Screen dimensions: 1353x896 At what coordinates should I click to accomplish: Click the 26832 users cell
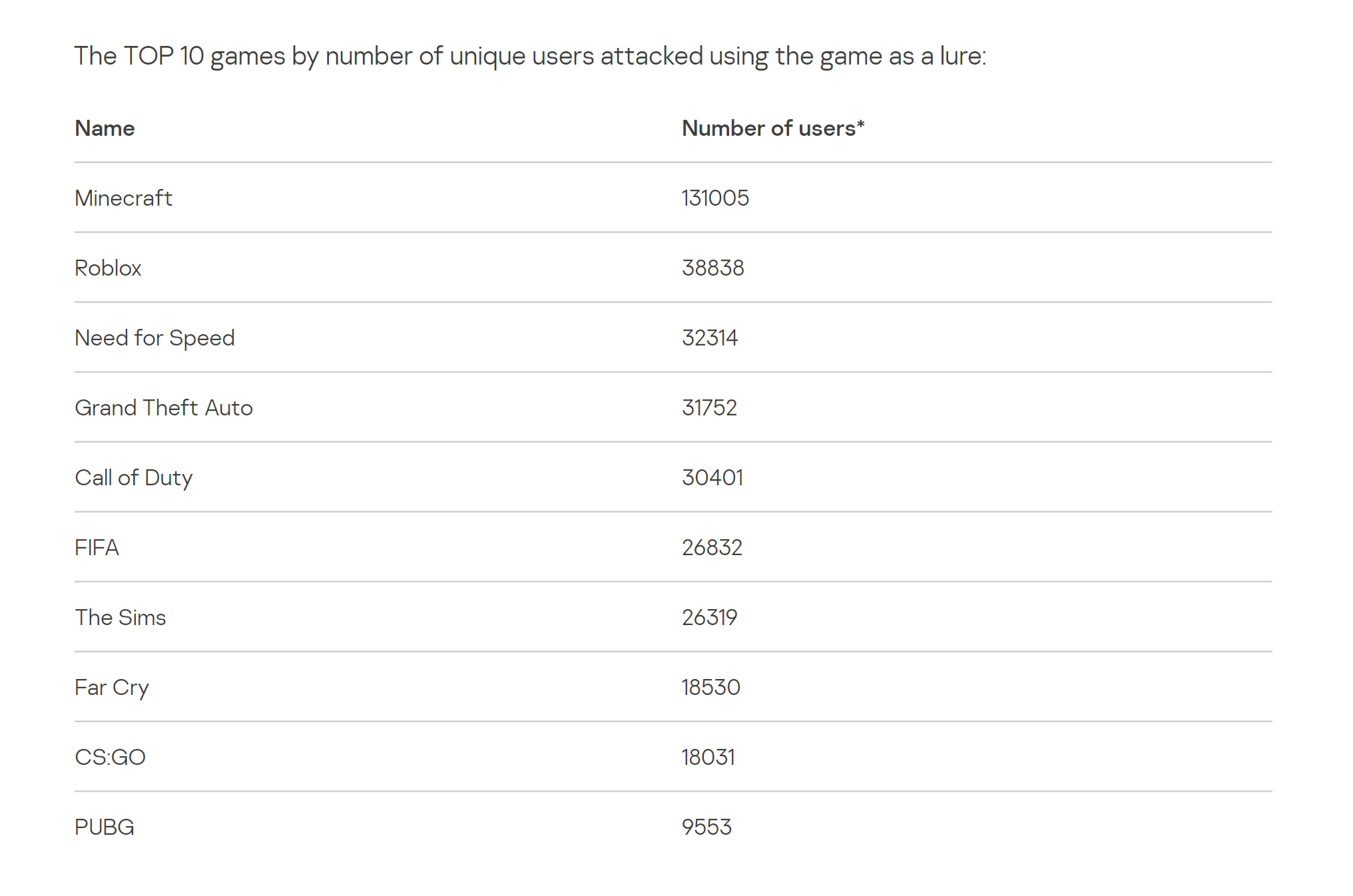712,547
